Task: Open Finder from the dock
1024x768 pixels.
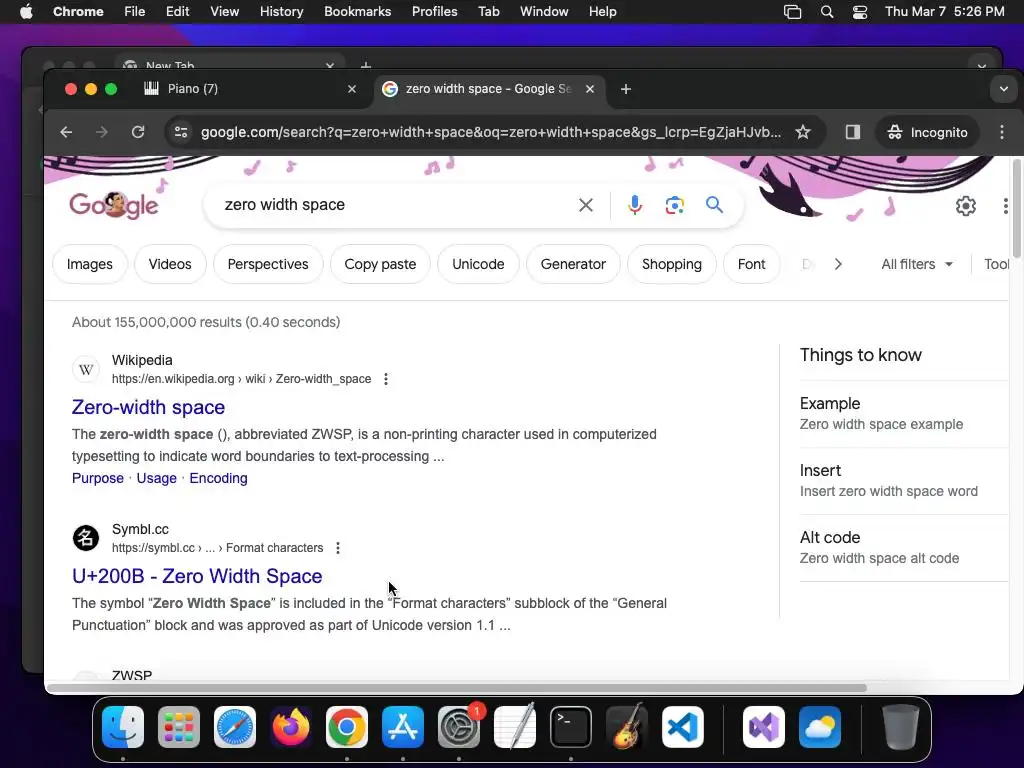Action: click(123, 727)
